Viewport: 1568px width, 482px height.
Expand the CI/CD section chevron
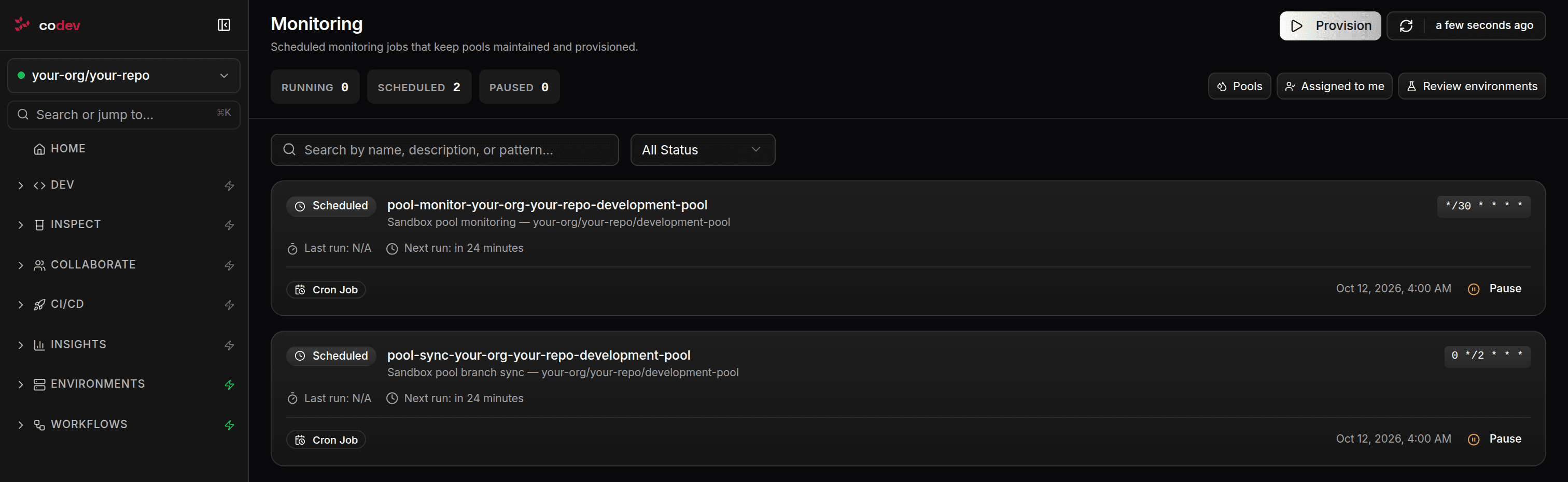(21, 305)
